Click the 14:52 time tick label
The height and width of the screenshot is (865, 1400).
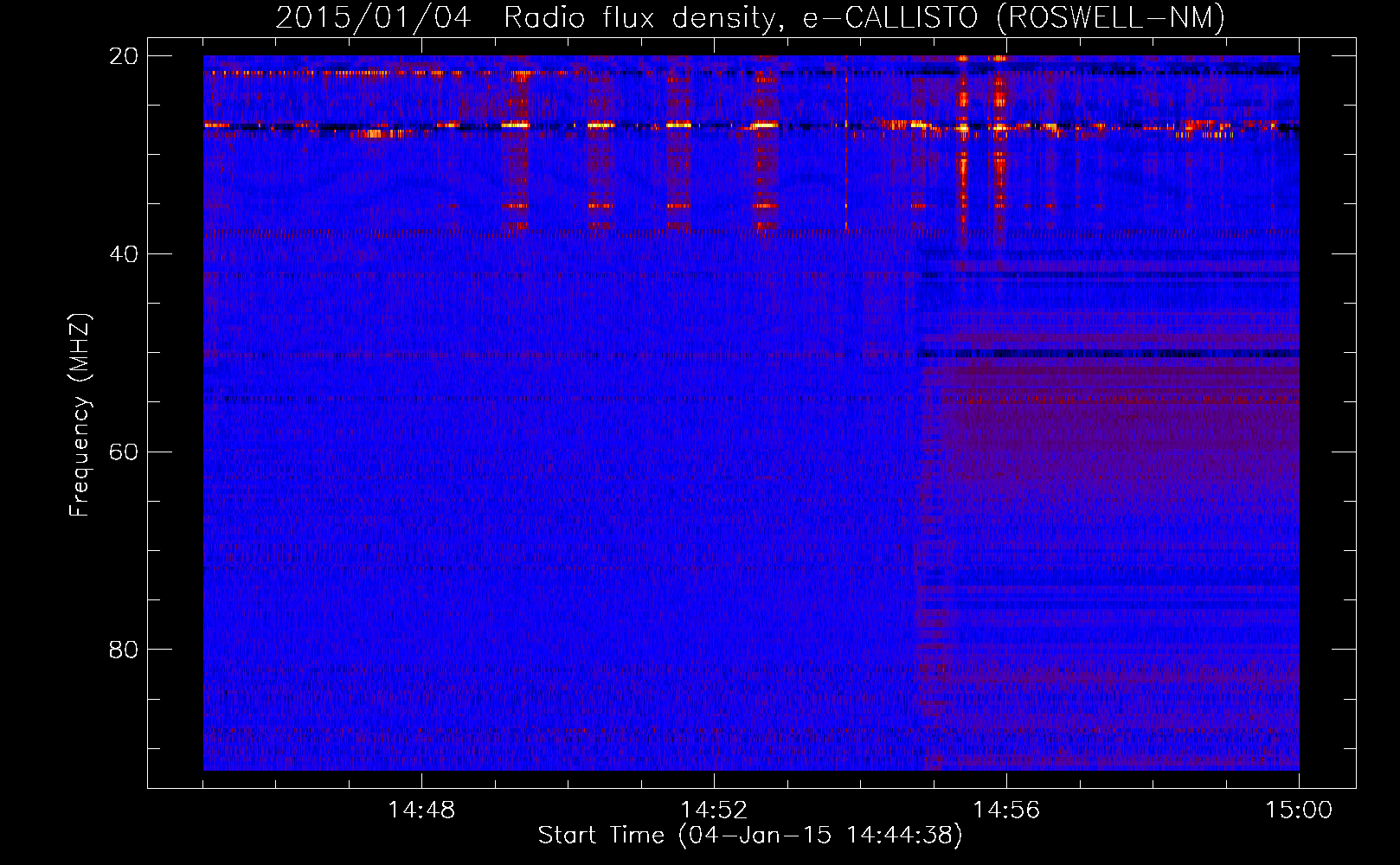714,811
